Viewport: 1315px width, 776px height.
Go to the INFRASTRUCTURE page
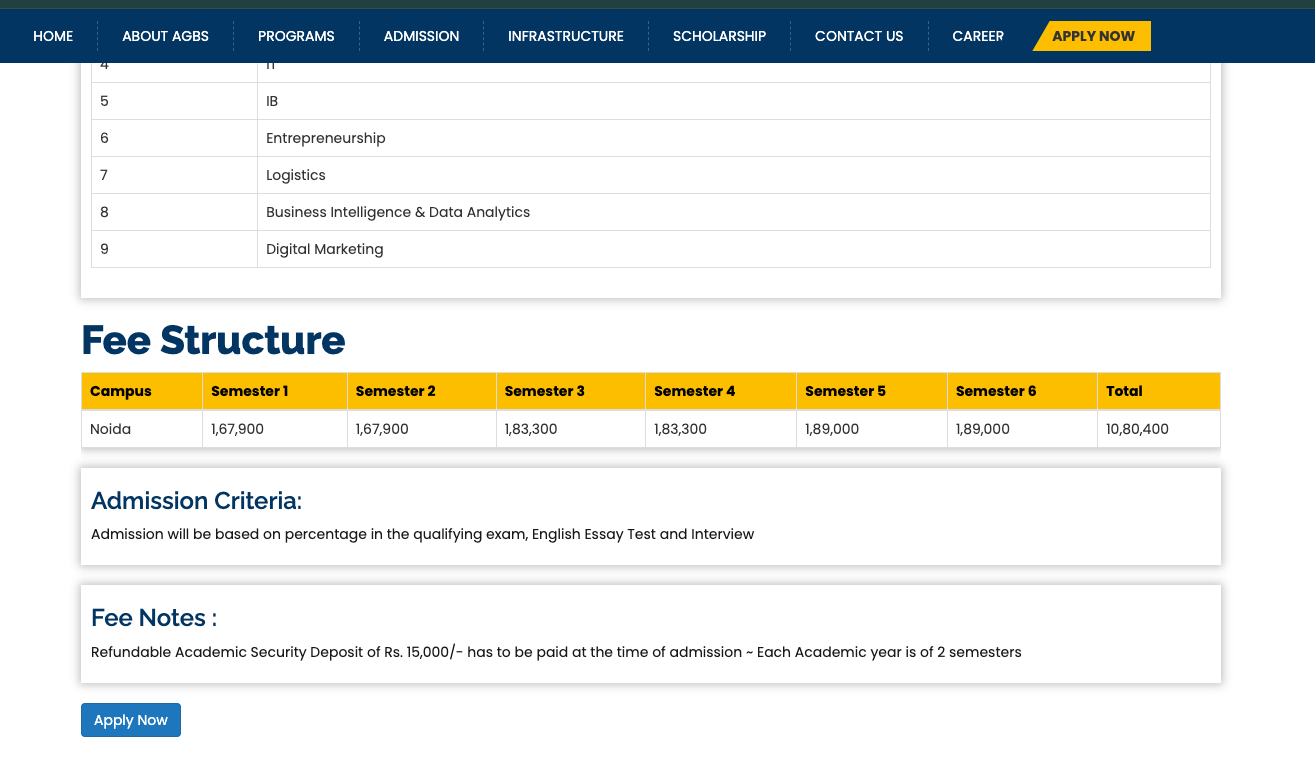pos(565,36)
